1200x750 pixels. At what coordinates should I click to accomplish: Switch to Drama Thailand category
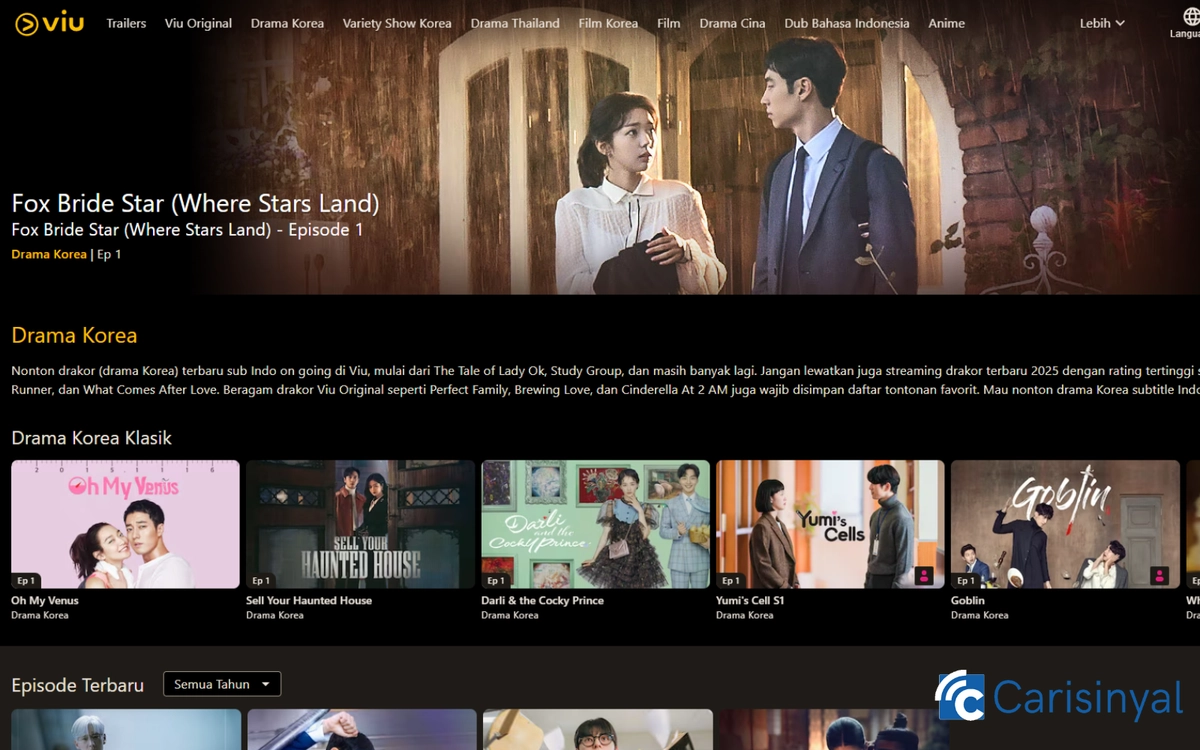click(x=515, y=23)
